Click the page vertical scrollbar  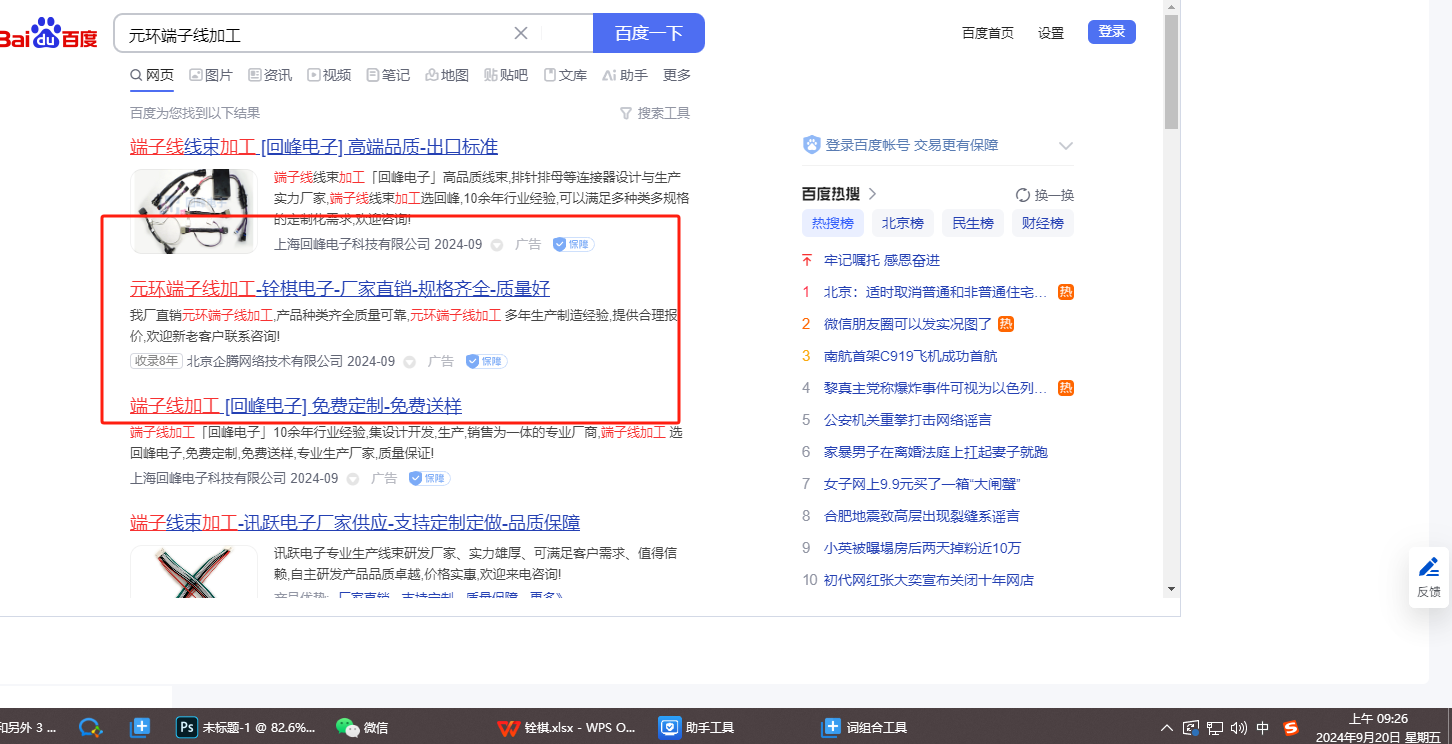[1171, 72]
